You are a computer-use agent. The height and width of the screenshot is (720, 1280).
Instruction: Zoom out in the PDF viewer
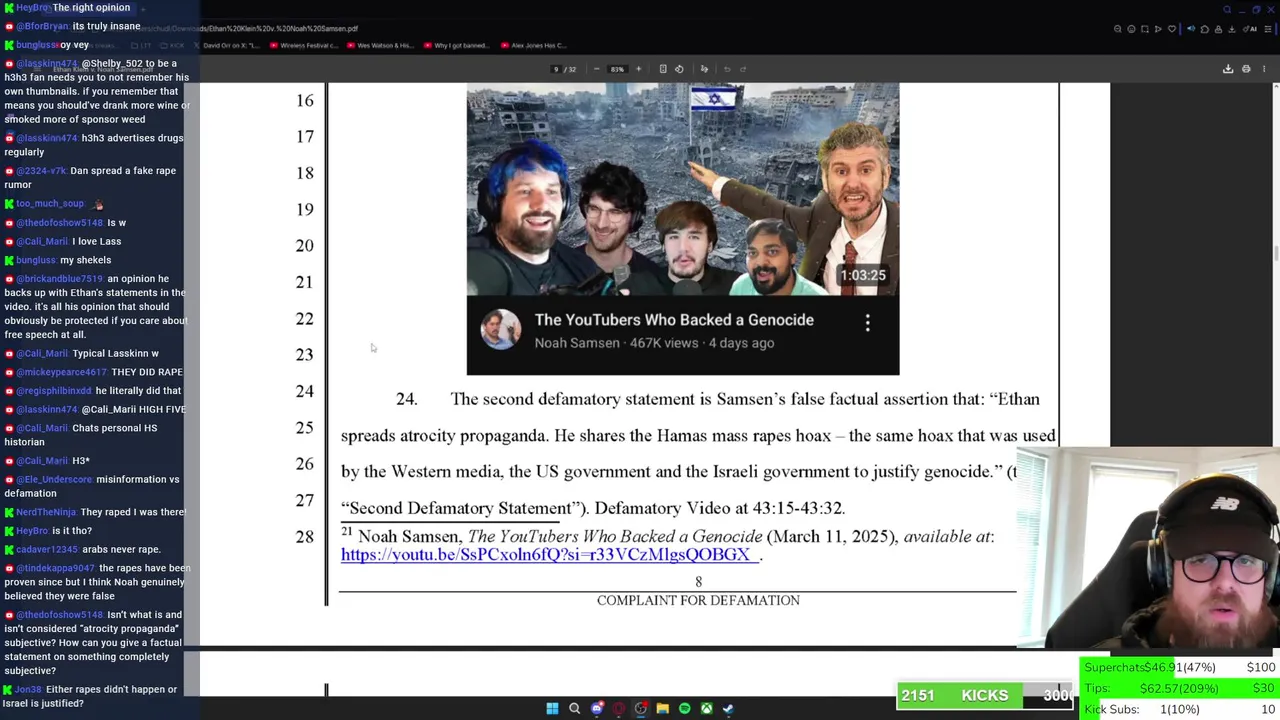pos(596,69)
